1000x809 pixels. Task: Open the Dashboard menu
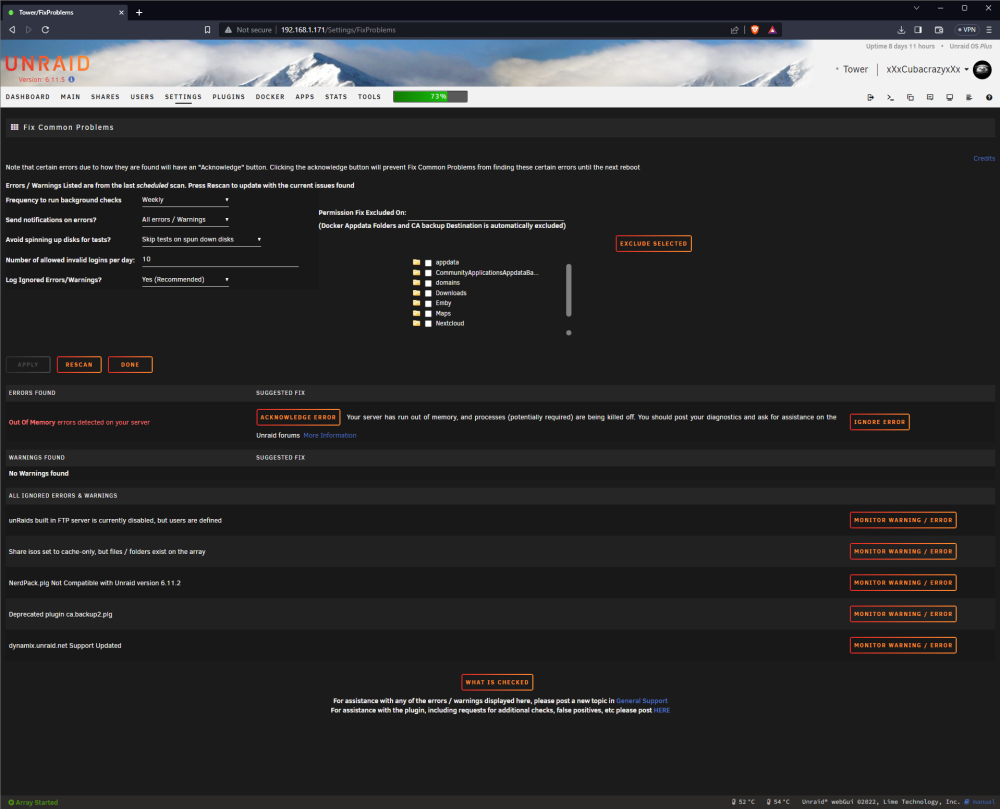pyautogui.click(x=27, y=97)
